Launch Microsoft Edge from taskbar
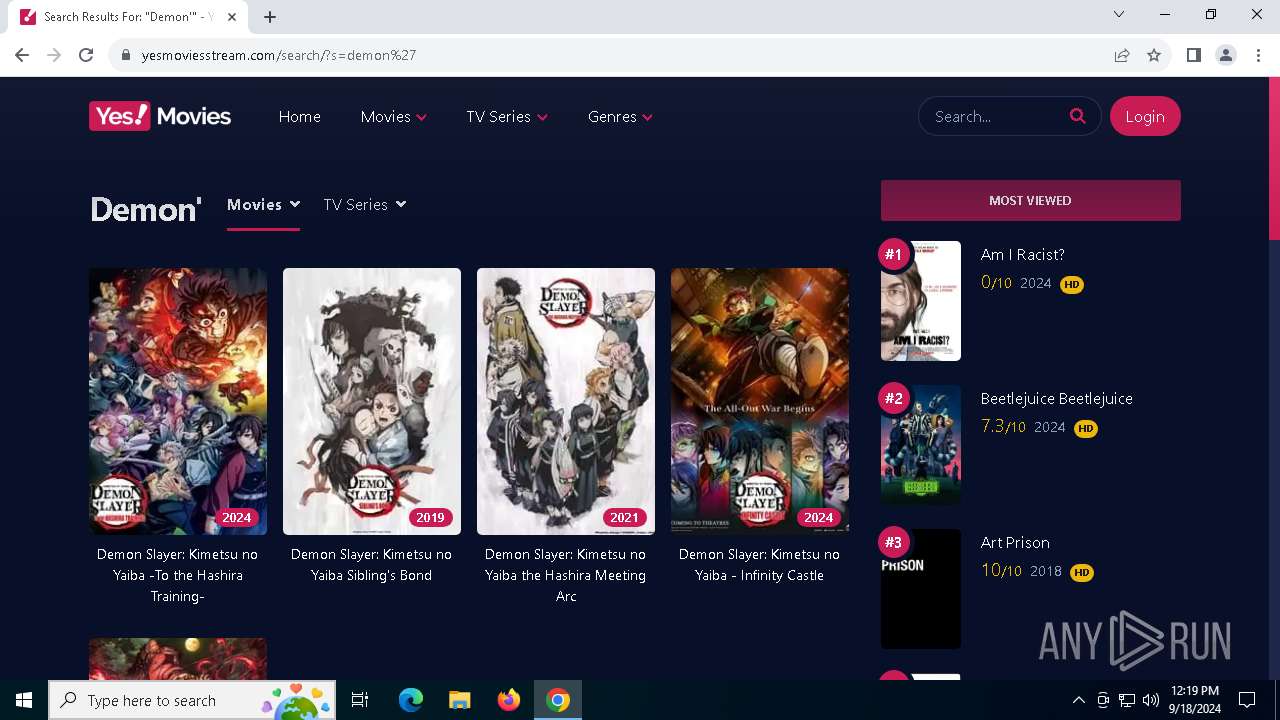Screen dimensions: 1280x720 (411, 700)
